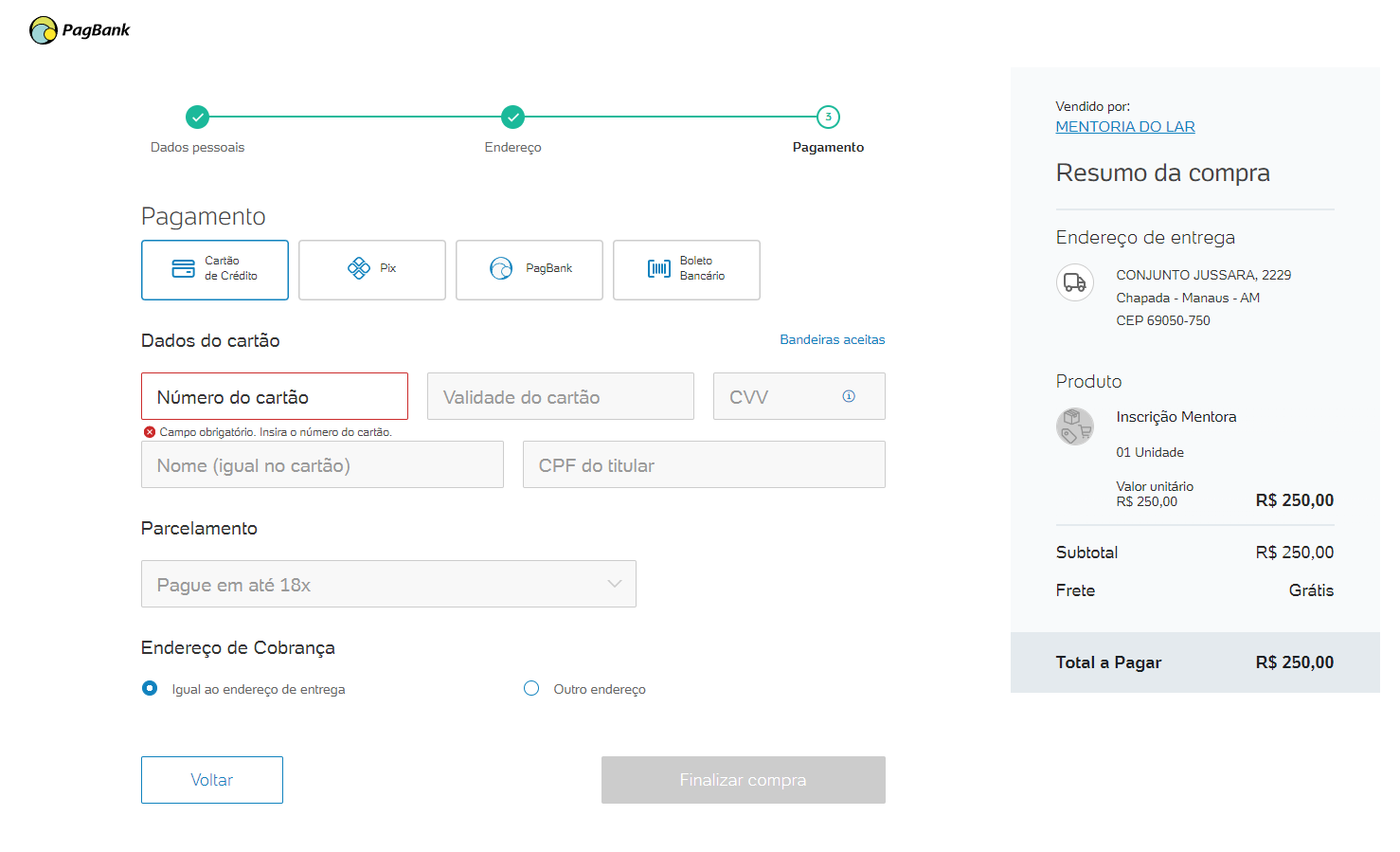Click the Finalizar compra button
This screenshot has width=1400, height=852.
[x=744, y=780]
